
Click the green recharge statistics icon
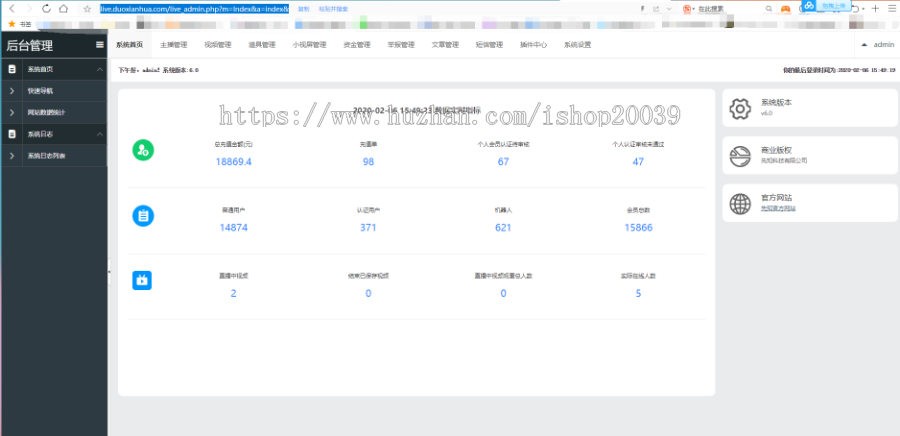143,151
